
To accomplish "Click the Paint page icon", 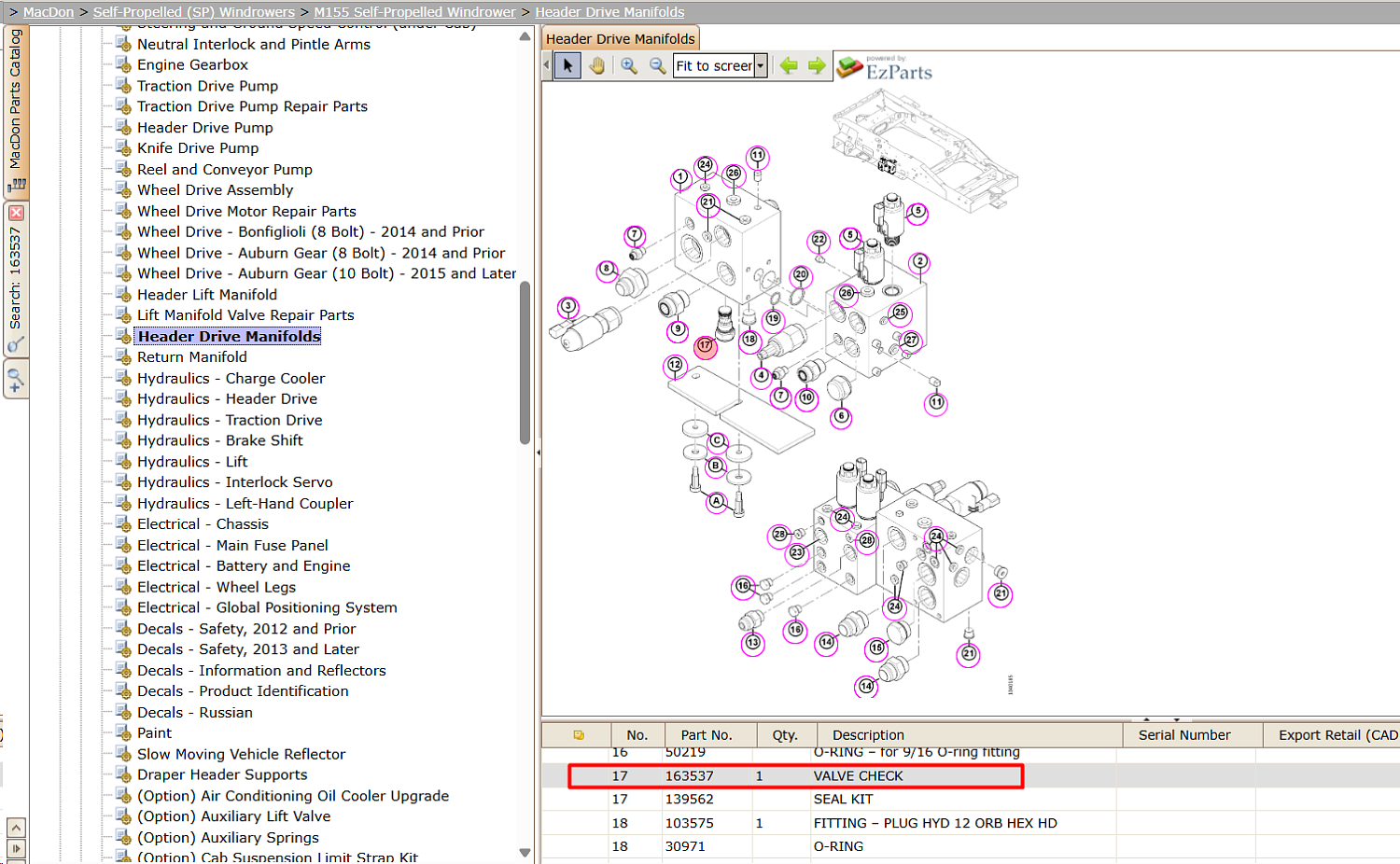I will (122, 733).
